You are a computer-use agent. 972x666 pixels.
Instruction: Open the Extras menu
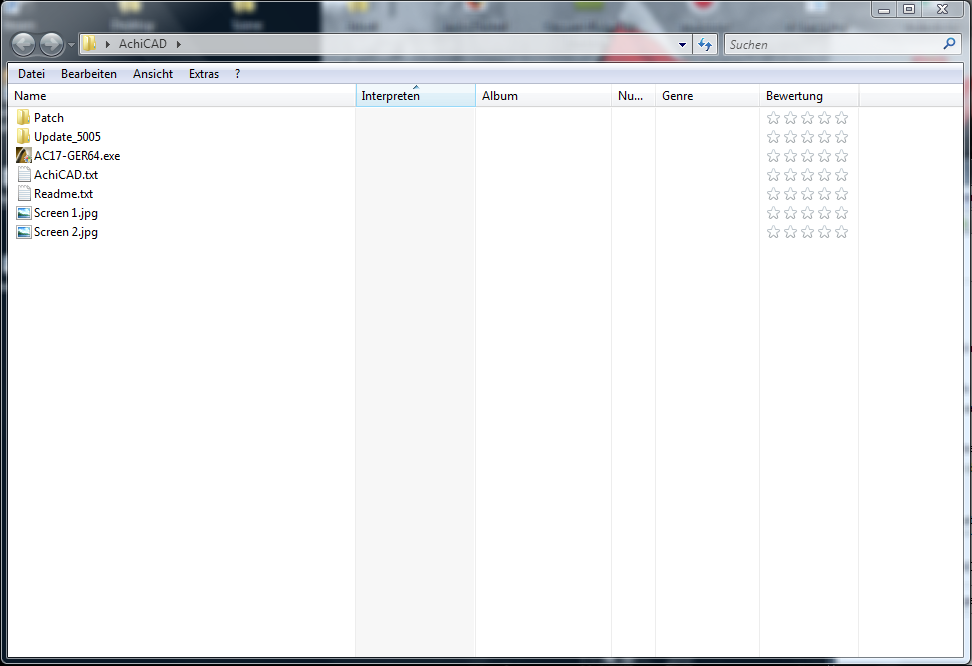tap(204, 74)
